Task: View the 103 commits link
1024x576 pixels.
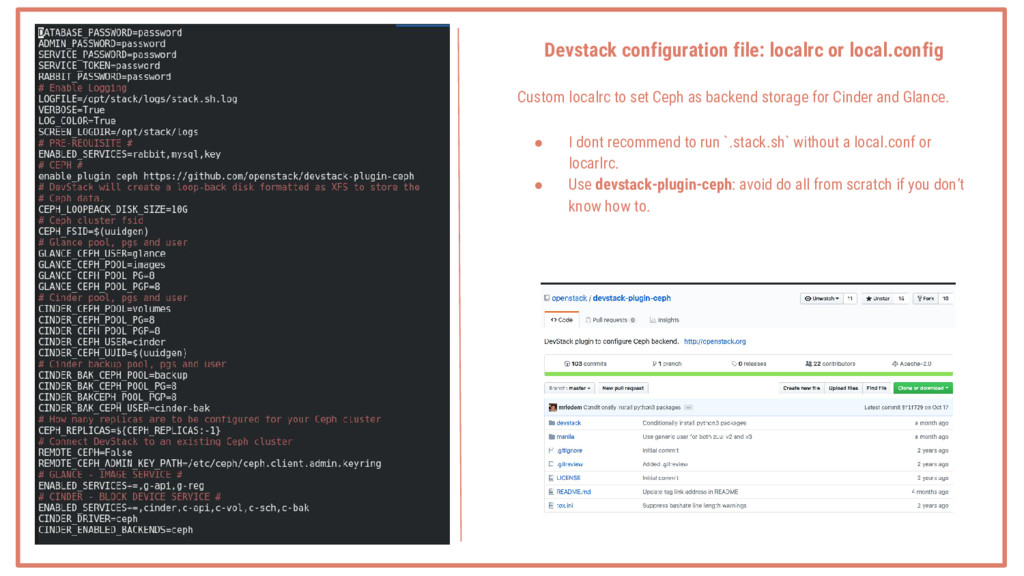Action: [x=586, y=364]
